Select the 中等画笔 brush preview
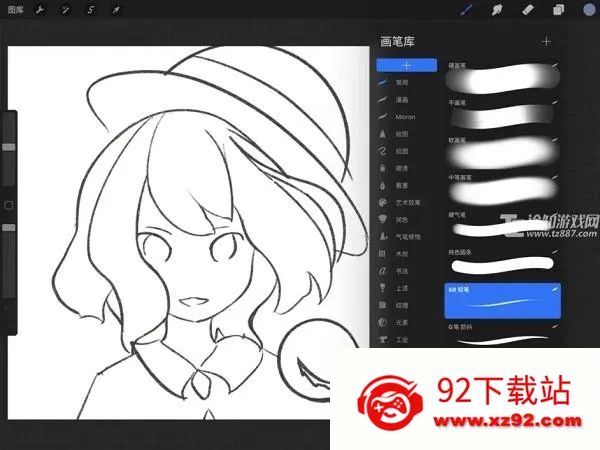The height and width of the screenshot is (450, 600). coord(502,190)
